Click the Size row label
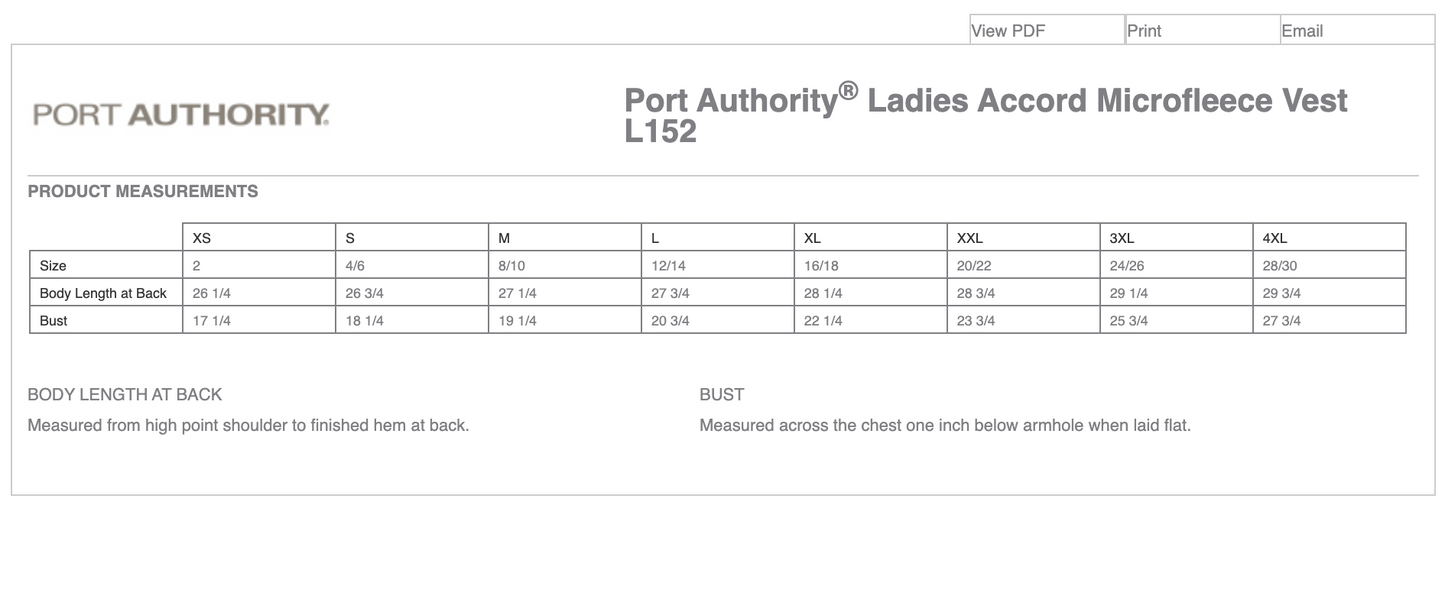This screenshot has height=599, width=1445. click(x=53, y=265)
